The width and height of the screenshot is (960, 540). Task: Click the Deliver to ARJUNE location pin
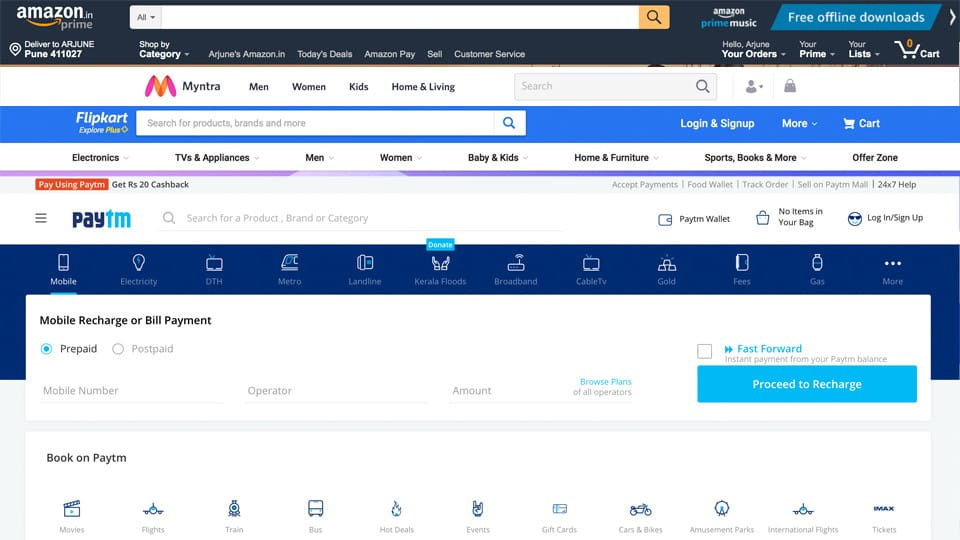(x=15, y=50)
